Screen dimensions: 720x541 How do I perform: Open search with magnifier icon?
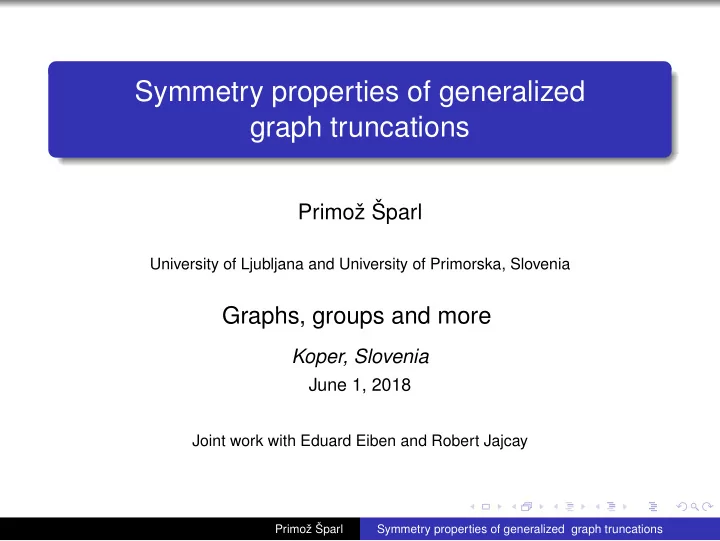(695, 507)
